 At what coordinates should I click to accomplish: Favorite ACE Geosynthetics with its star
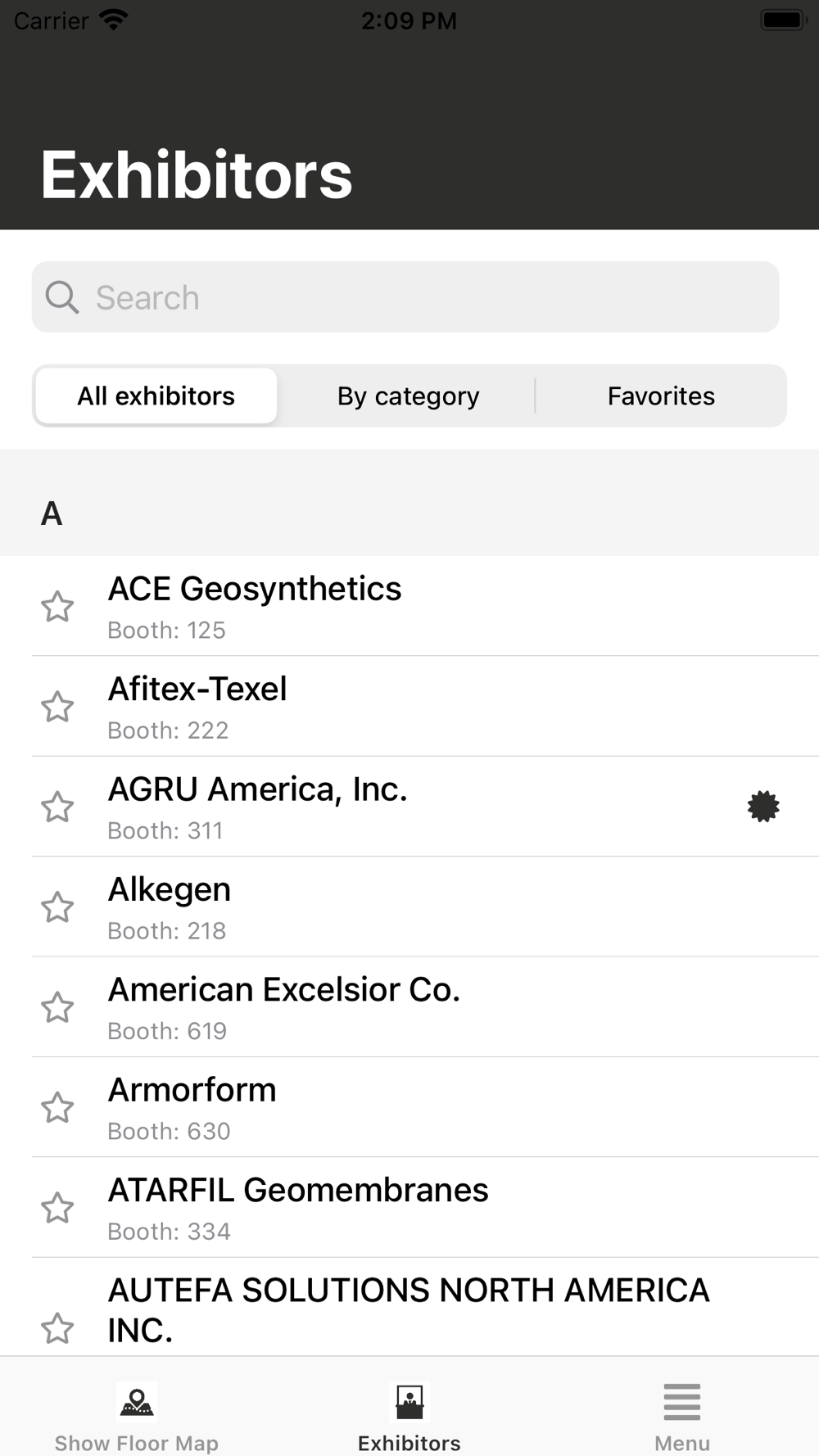[x=57, y=607]
